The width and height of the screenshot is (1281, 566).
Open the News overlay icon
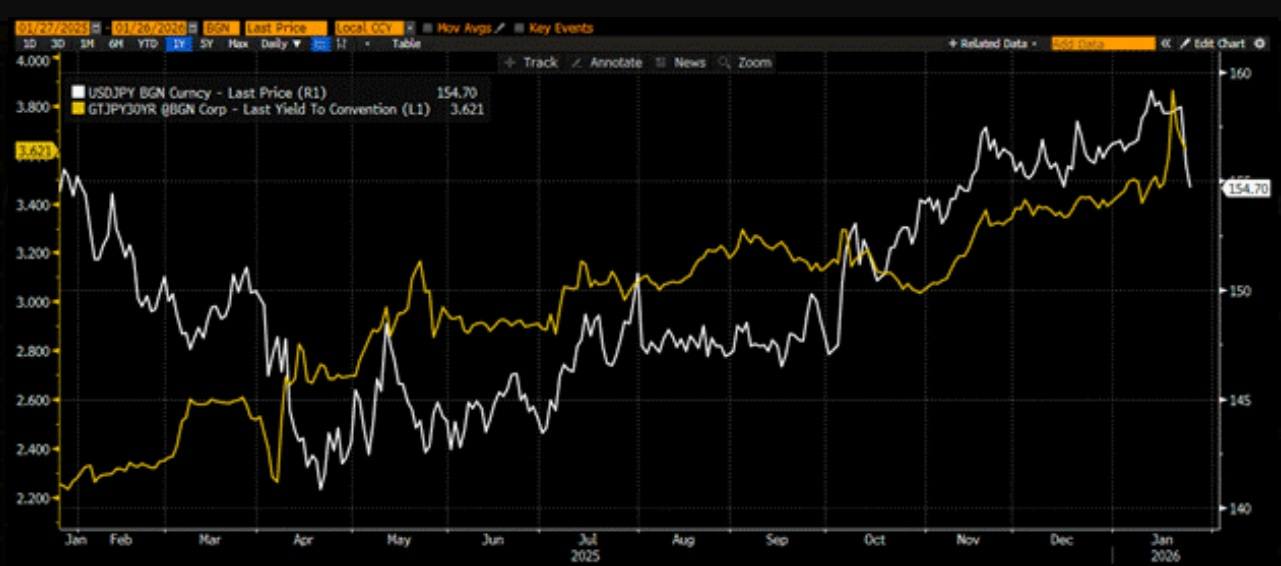tap(661, 62)
